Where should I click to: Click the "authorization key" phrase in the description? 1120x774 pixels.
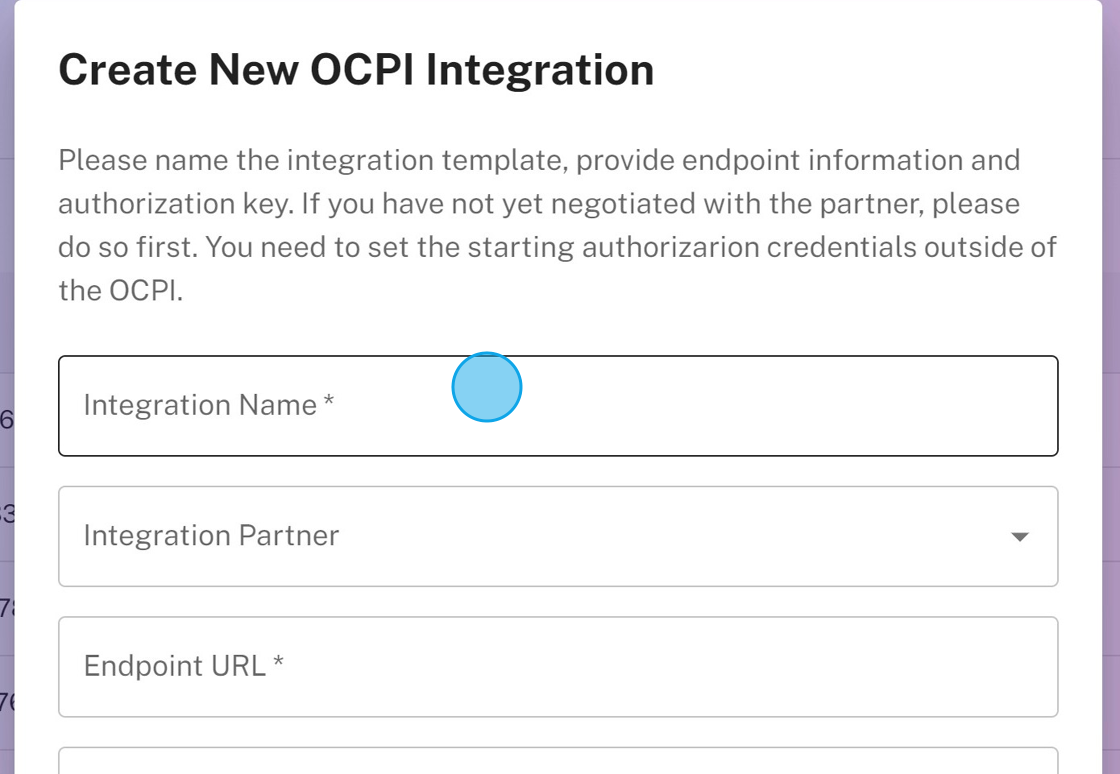(175, 204)
